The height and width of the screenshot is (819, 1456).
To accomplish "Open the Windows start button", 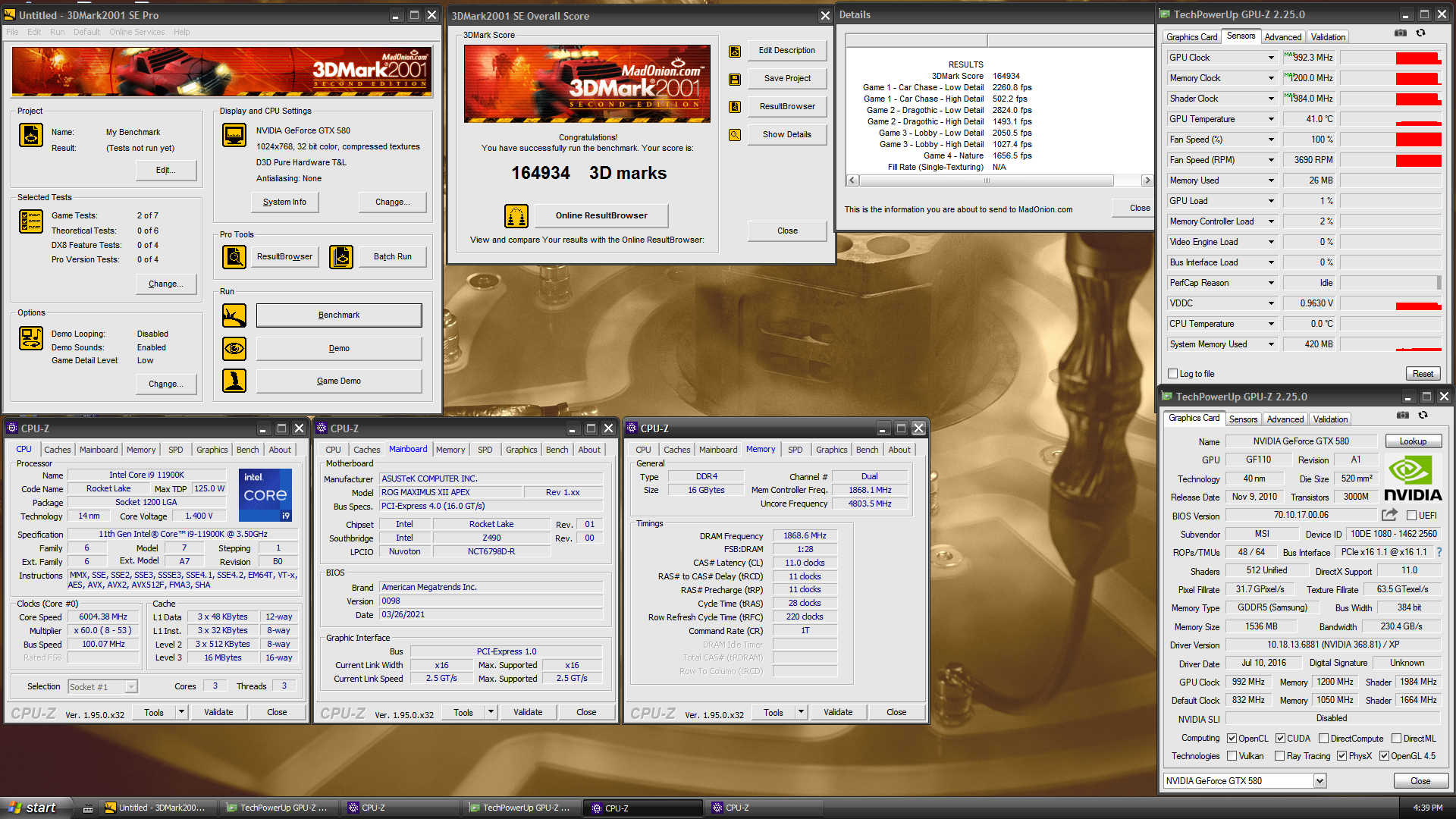I will pos(36,808).
